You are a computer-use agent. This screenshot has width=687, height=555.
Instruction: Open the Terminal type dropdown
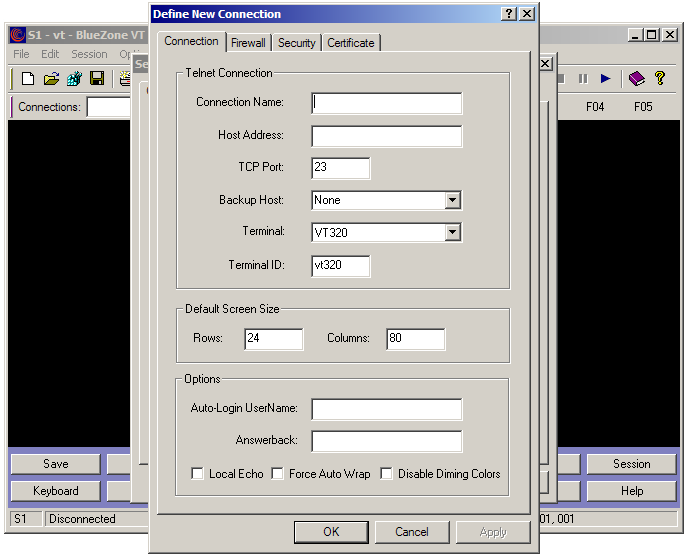tap(453, 232)
